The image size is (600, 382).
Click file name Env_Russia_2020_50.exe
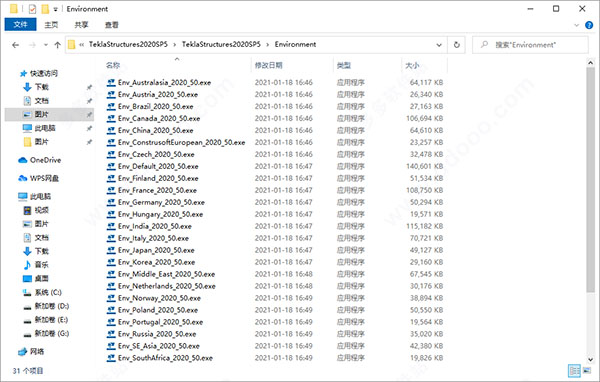point(157,334)
